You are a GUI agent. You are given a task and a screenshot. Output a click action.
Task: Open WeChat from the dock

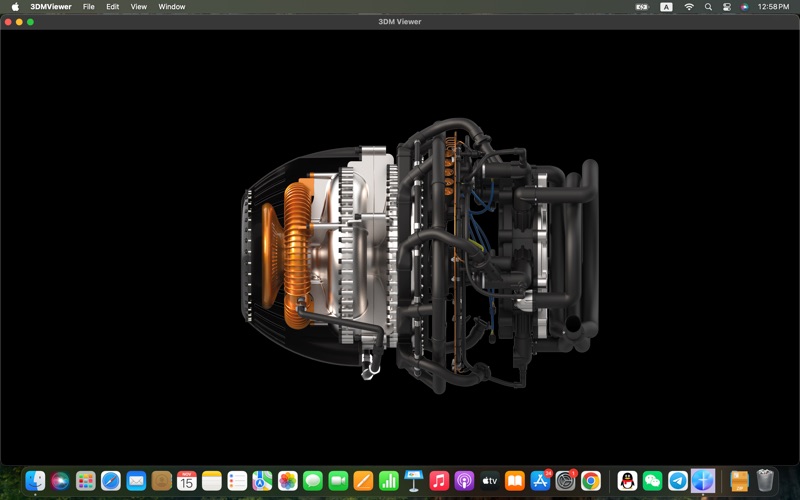[653, 481]
